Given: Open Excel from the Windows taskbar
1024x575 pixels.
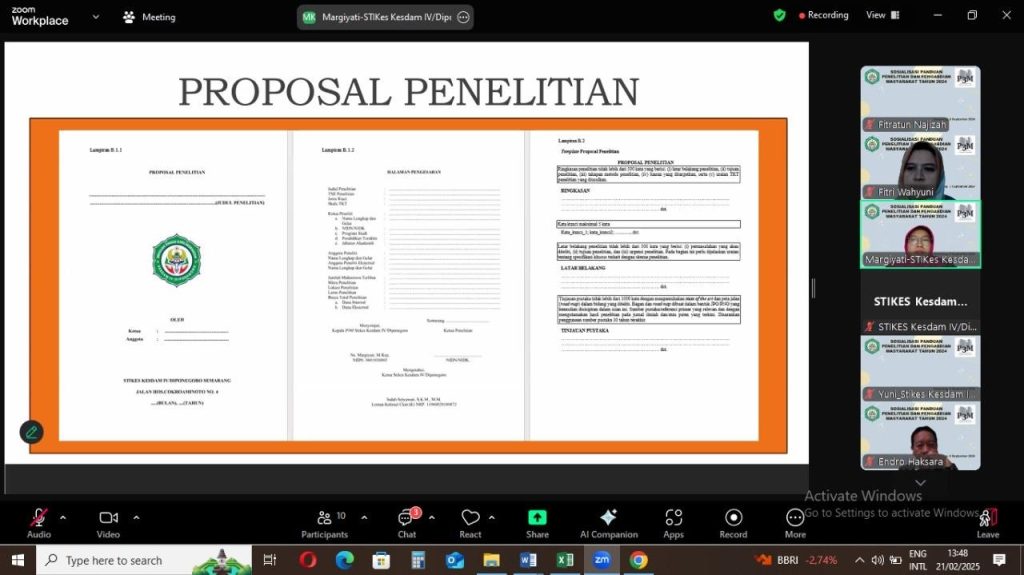Looking at the screenshot, I should (x=565, y=560).
